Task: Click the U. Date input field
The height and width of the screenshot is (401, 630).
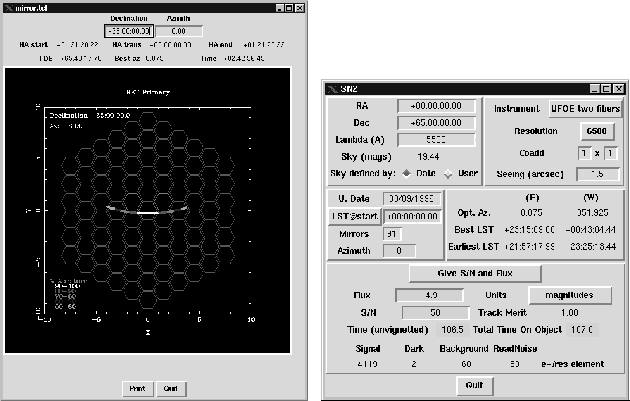Action: click(412, 199)
